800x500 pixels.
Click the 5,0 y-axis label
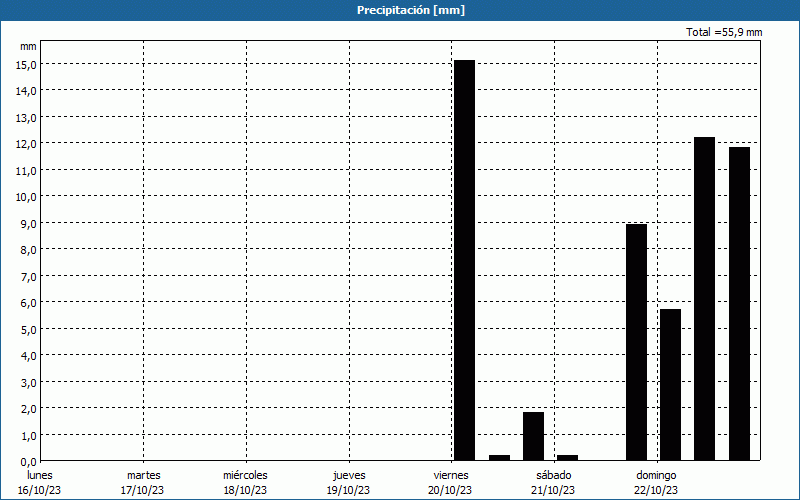pos(28,330)
